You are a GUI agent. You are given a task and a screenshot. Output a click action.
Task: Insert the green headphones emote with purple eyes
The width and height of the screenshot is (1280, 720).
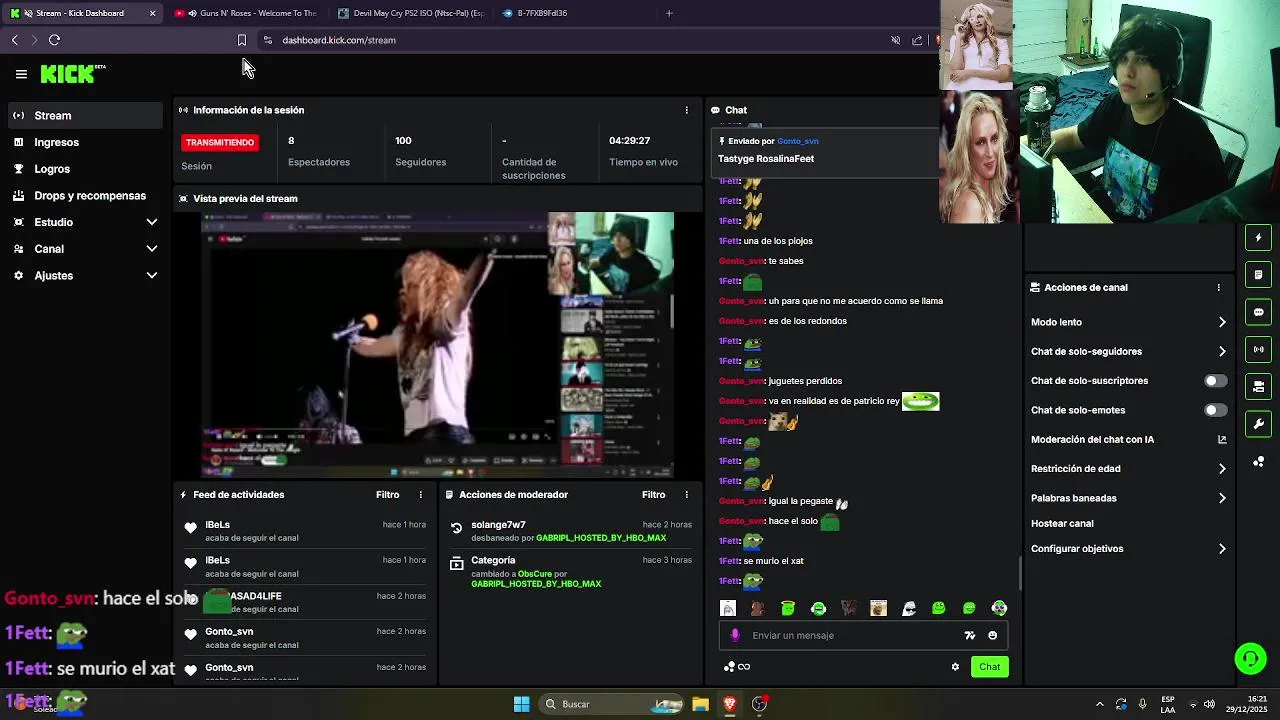tap(999, 608)
